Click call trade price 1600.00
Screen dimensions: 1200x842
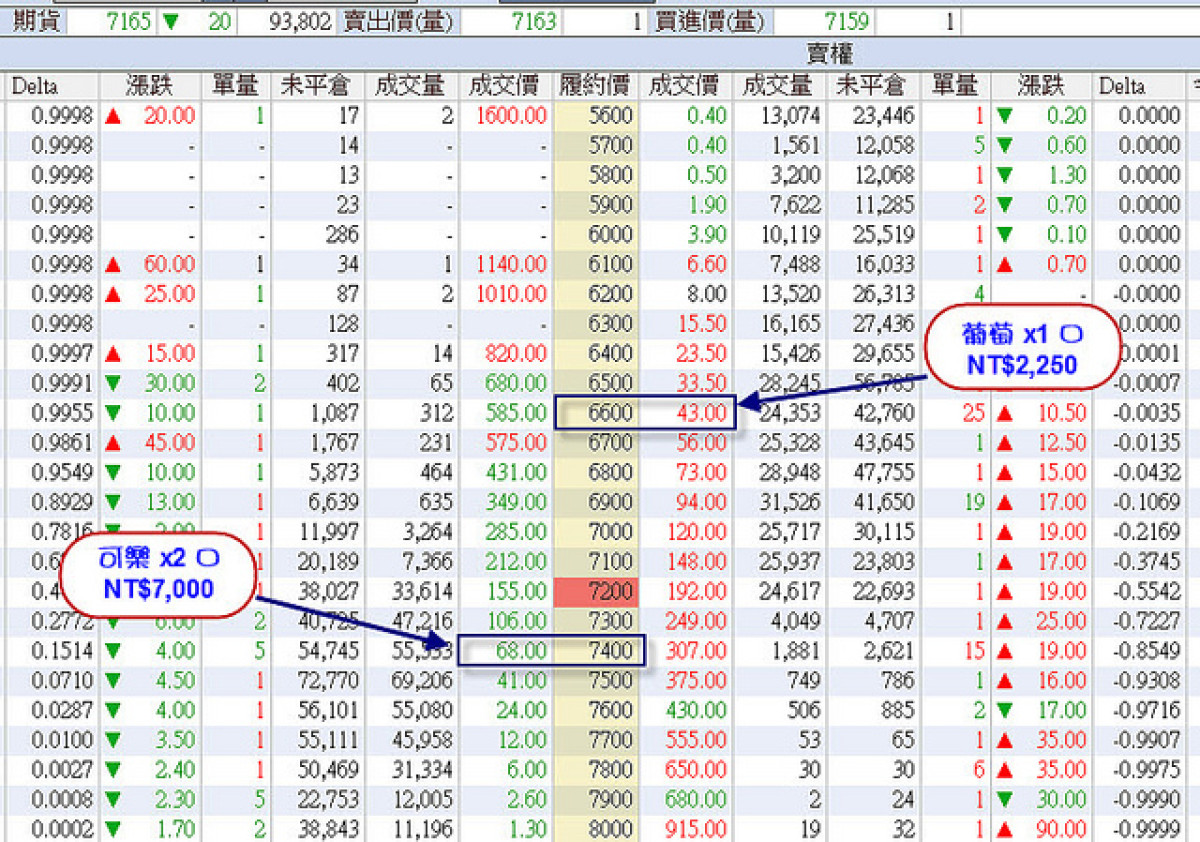511,116
